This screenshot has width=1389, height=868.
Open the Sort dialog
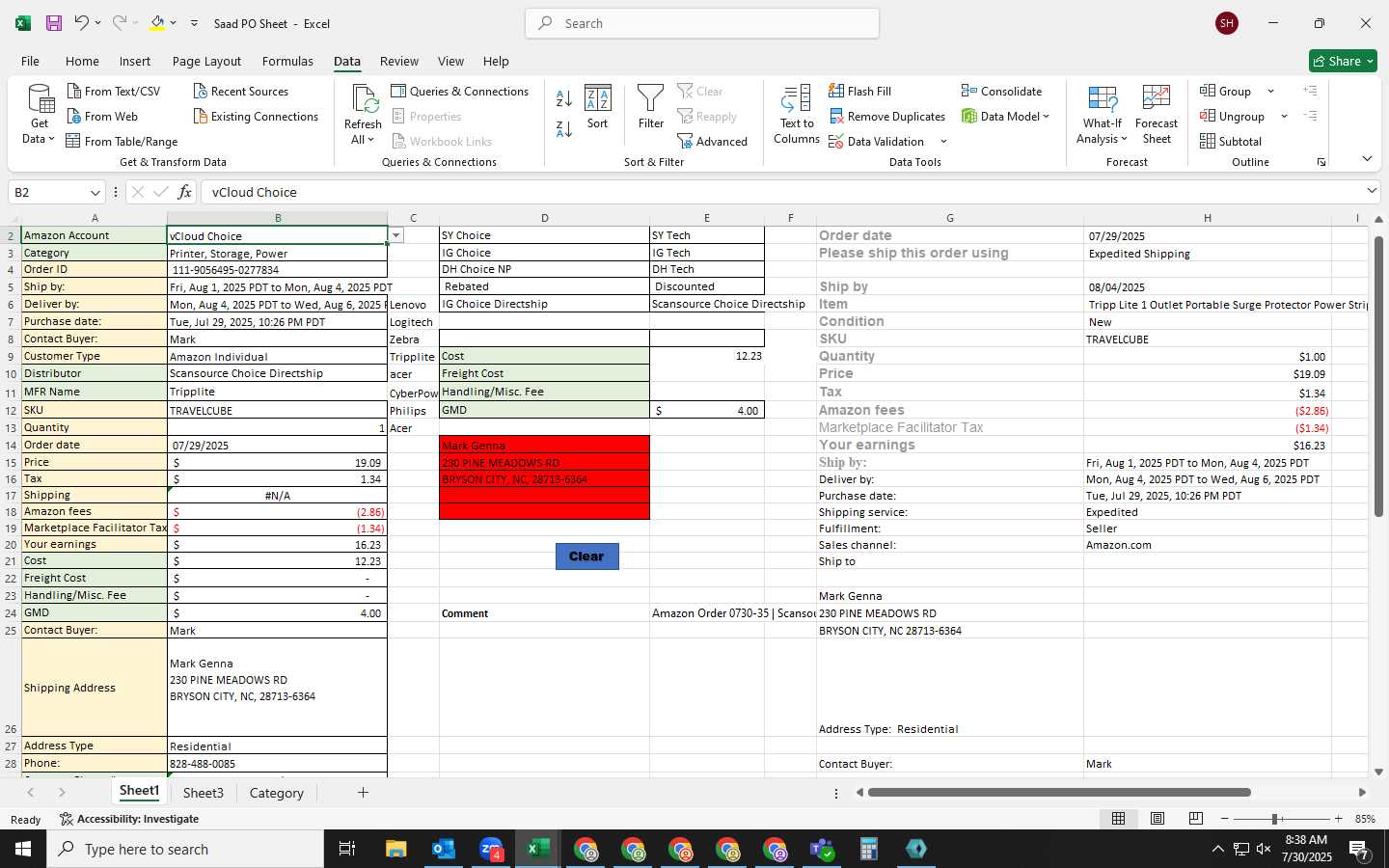(598, 107)
